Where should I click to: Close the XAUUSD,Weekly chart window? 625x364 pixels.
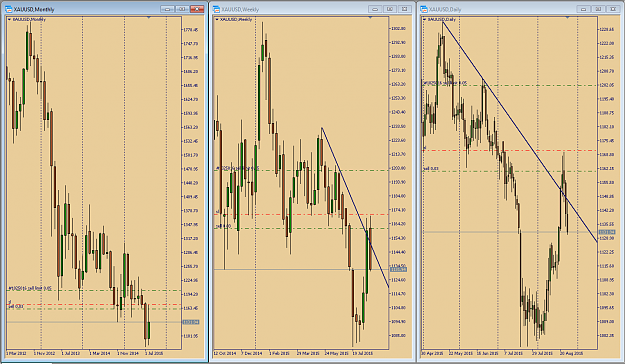point(405,9)
